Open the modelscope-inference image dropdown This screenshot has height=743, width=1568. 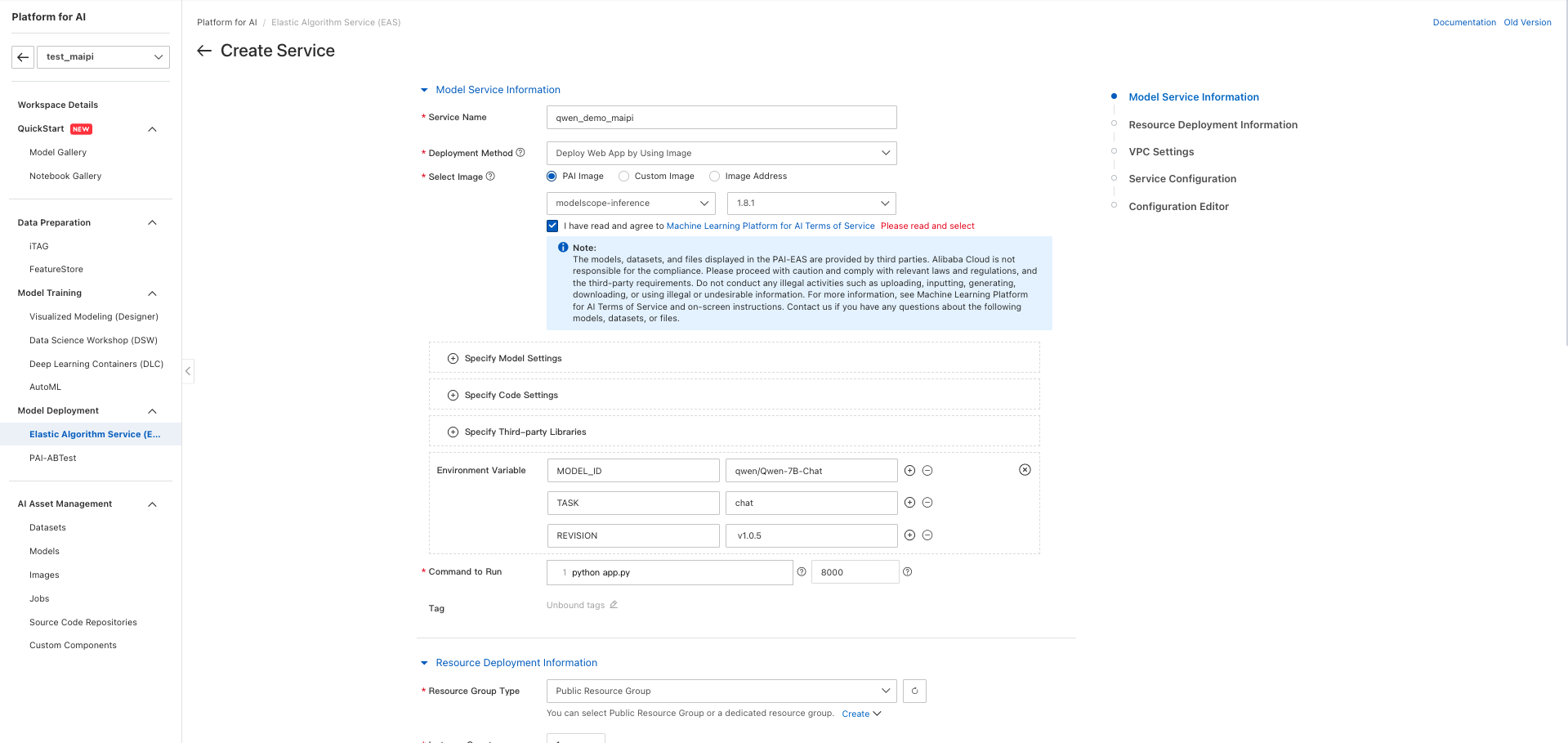click(631, 204)
